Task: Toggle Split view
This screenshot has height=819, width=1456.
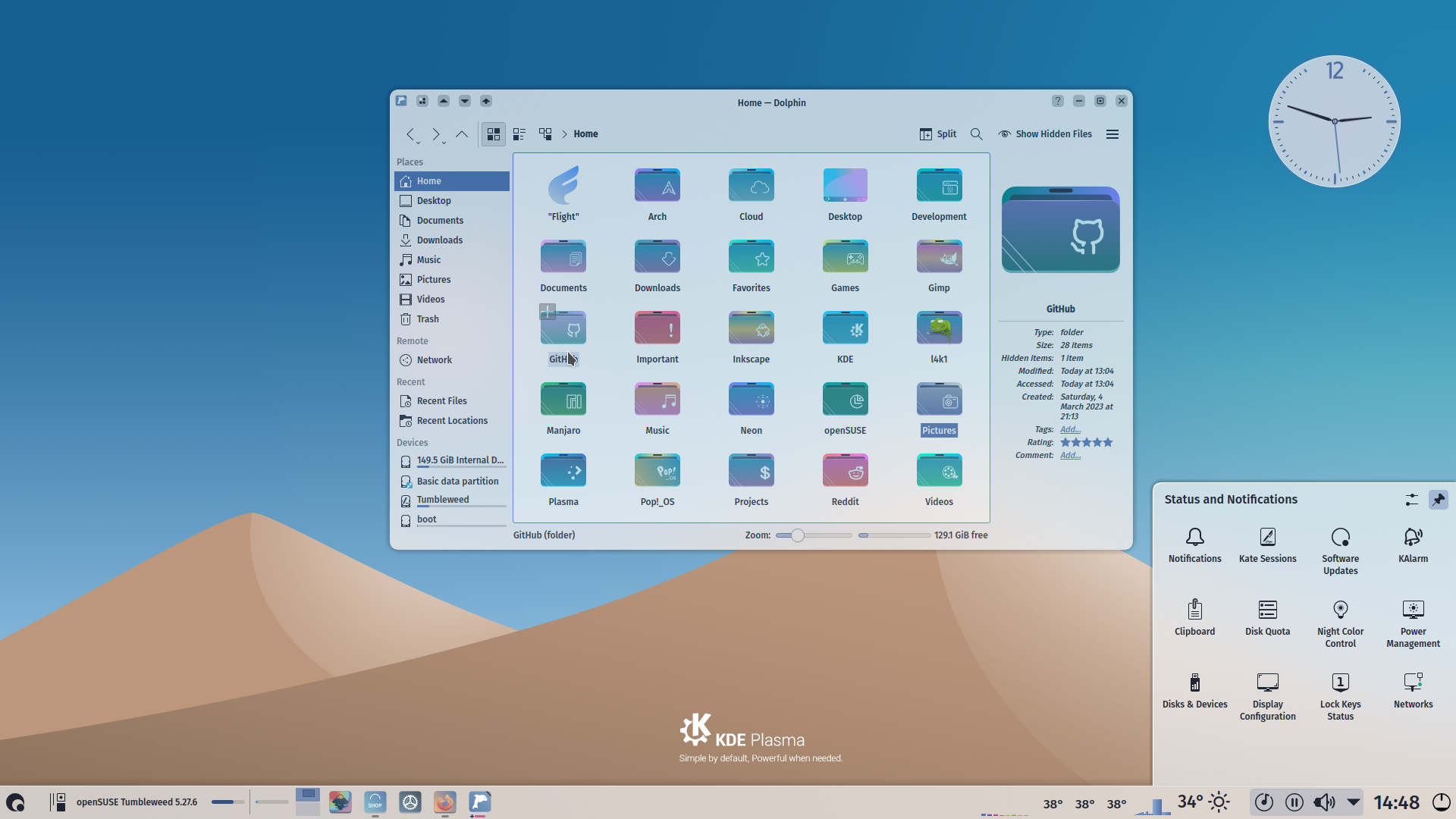Action: (938, 134)
